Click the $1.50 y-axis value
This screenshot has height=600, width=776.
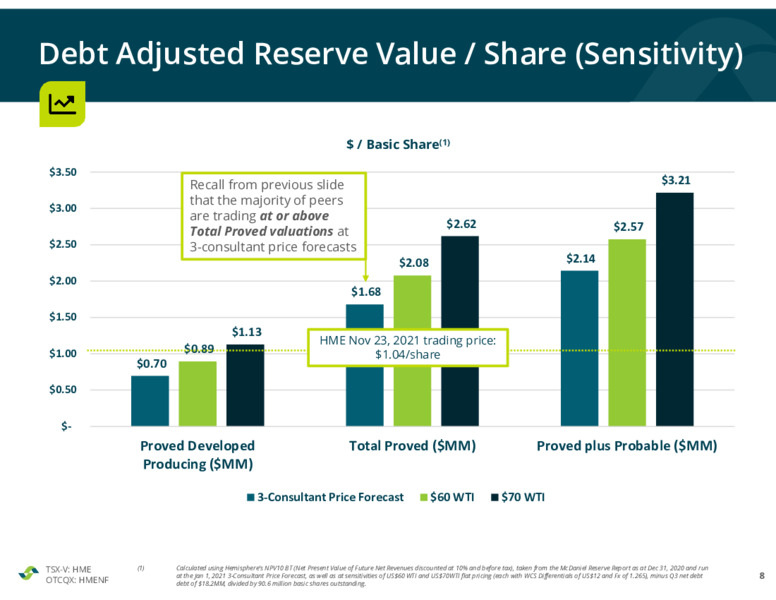pos(63,317)
